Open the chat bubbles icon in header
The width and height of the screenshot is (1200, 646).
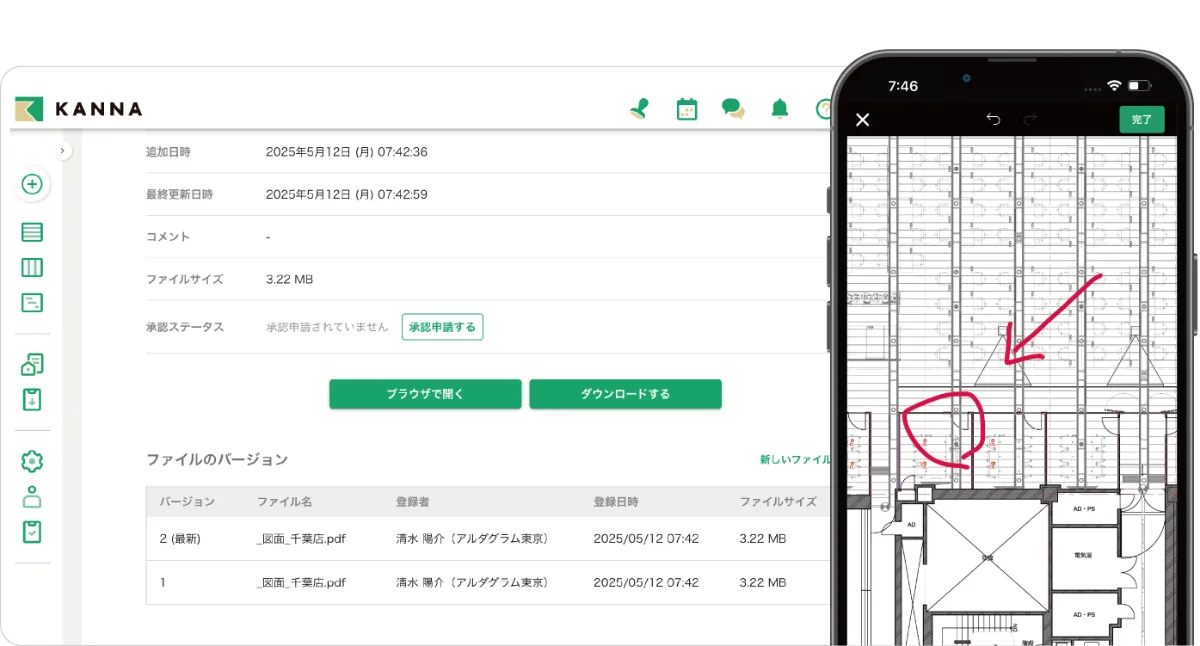point(733,109)
